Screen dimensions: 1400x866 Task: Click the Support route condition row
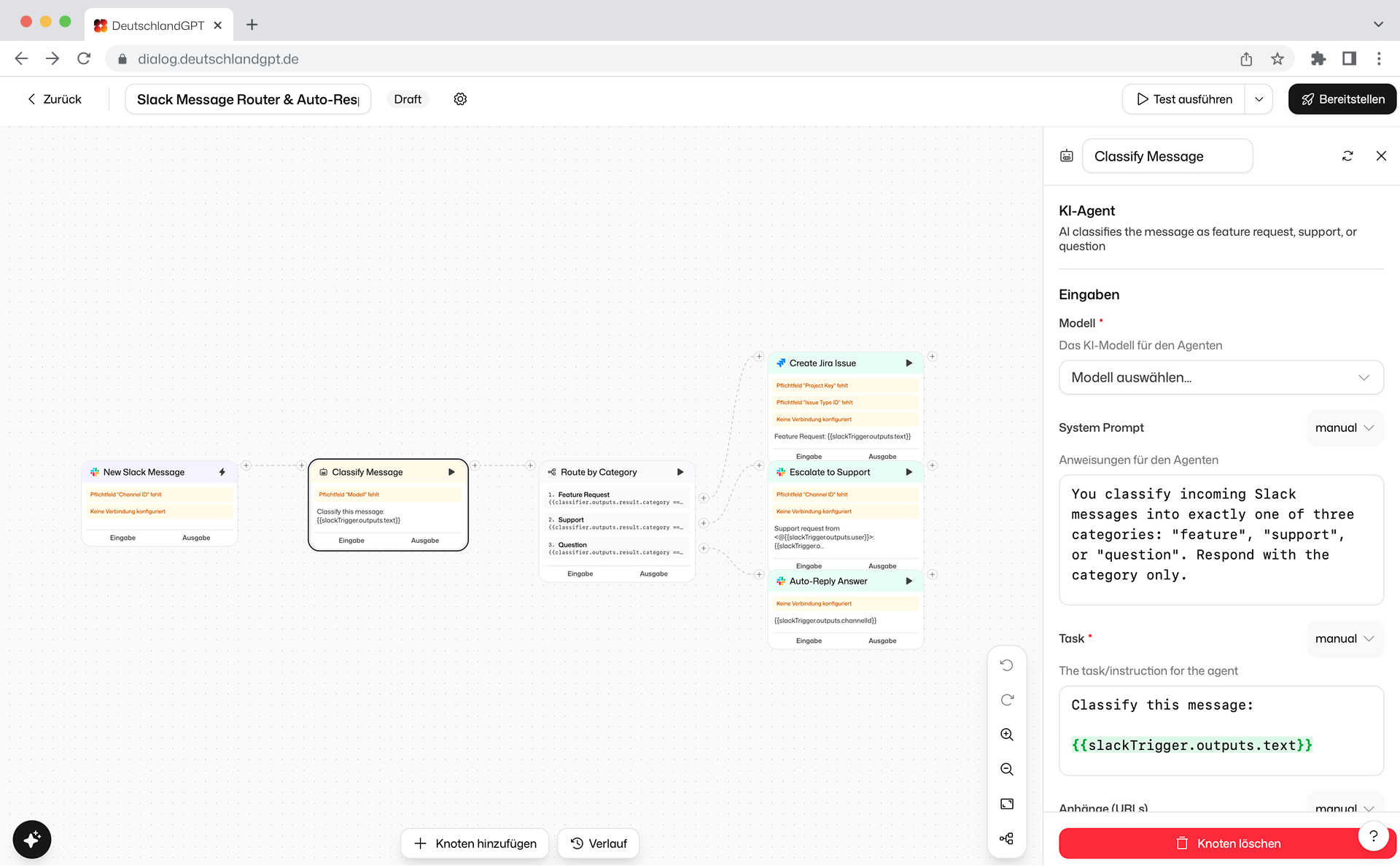pyautogui.click(x=617, y=523)
